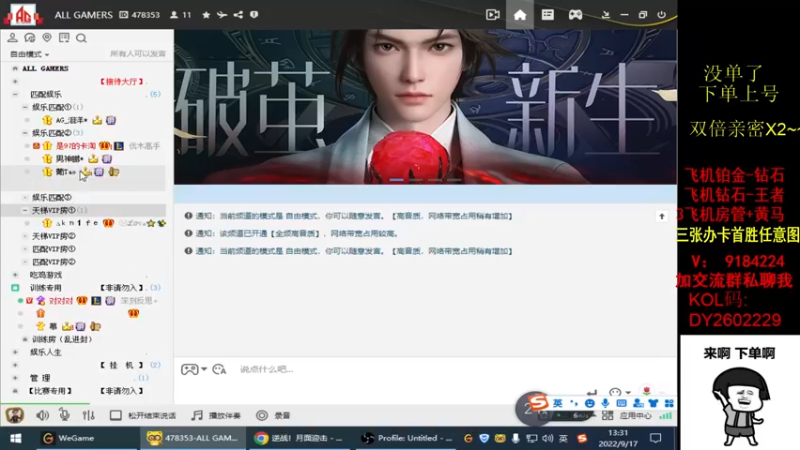This screenshot has width=800, height=450.
Task: Open the headset support icon in sidebar
Action: coord(30,38)
